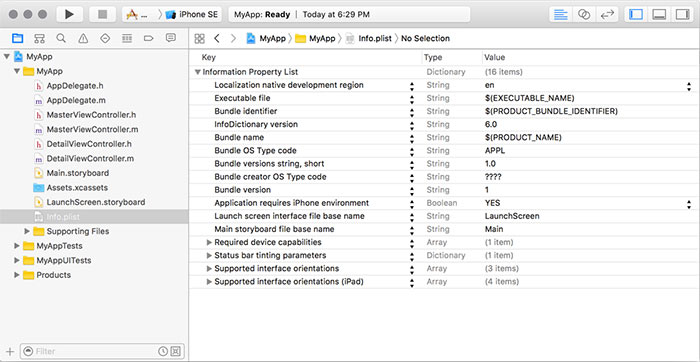Expand Supported interface orientations row

click(209, 269)
